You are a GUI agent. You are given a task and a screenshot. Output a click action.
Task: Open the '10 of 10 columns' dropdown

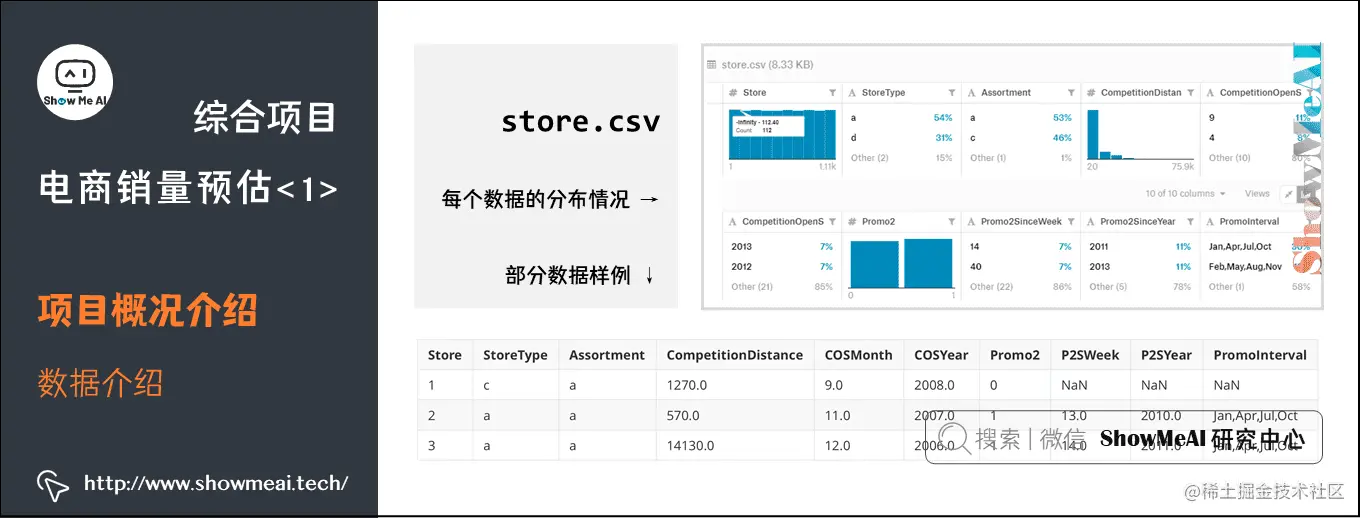1186,194
